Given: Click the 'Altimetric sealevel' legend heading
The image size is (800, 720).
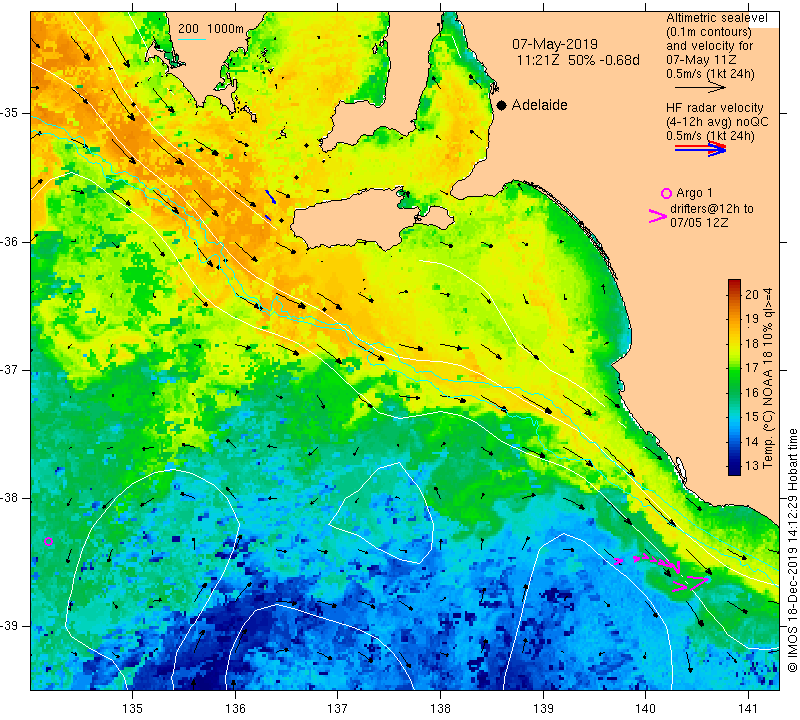Looking at the screenshot, I should pyautogui.click(x=716, y=18).
